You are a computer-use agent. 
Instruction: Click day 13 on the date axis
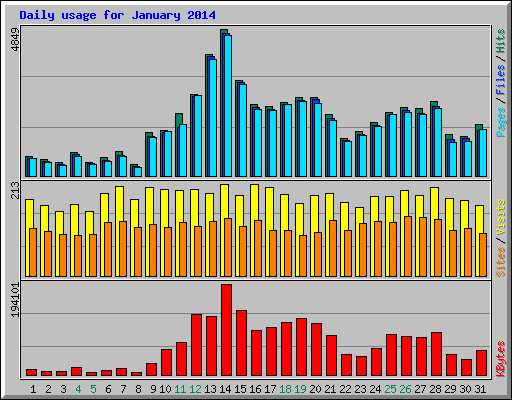pyautogui.click(x=210, y=389)
